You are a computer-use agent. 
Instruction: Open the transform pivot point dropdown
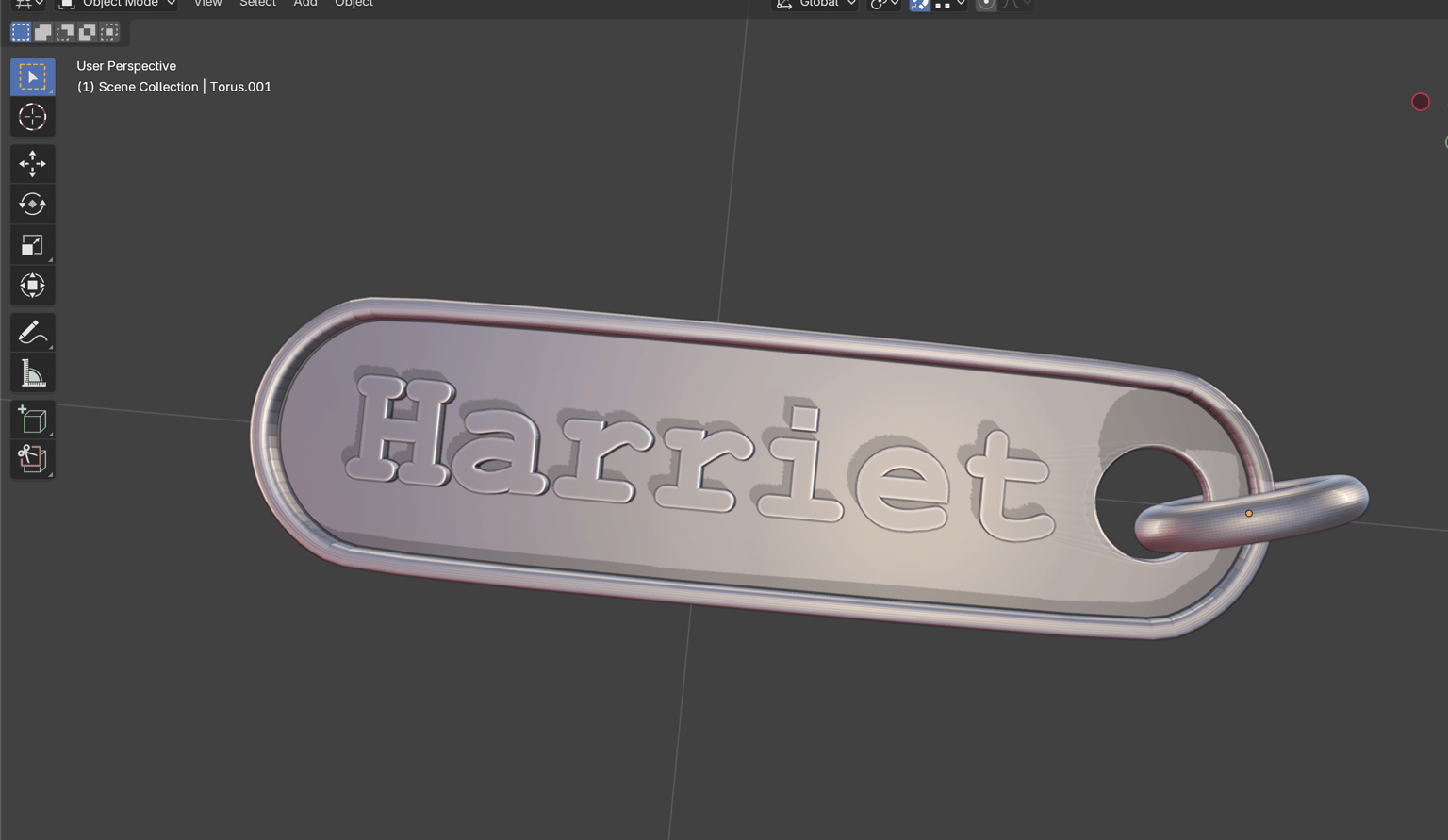tap(883, 4)
